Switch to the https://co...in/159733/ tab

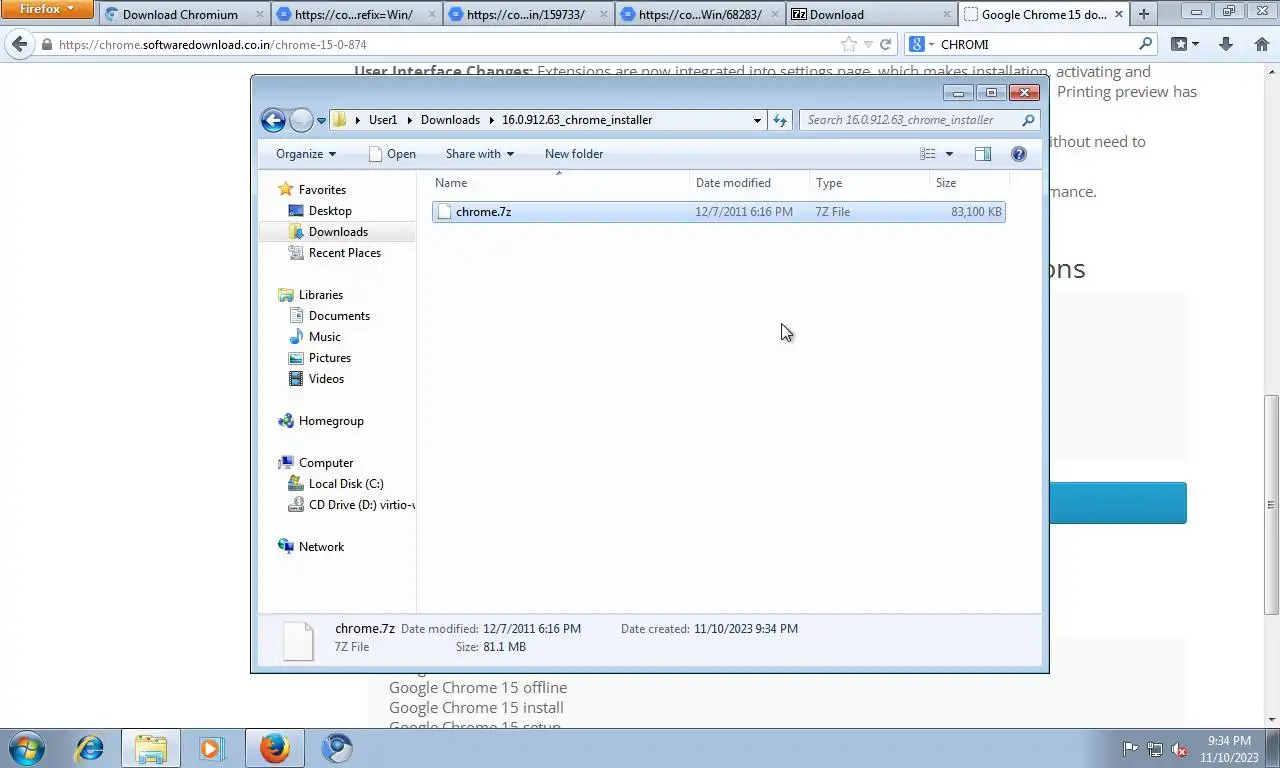pos(526,14)
